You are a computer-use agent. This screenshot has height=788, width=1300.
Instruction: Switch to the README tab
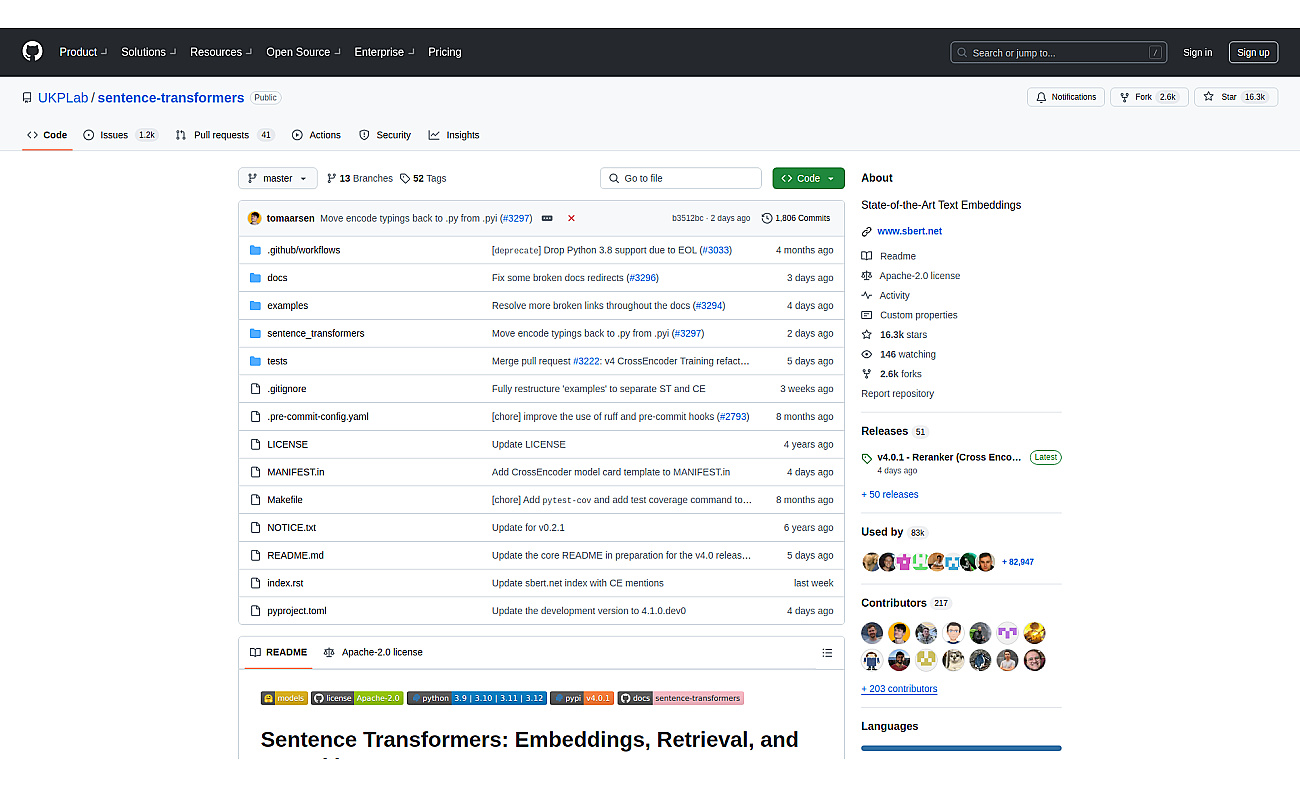tap(278, 653)
